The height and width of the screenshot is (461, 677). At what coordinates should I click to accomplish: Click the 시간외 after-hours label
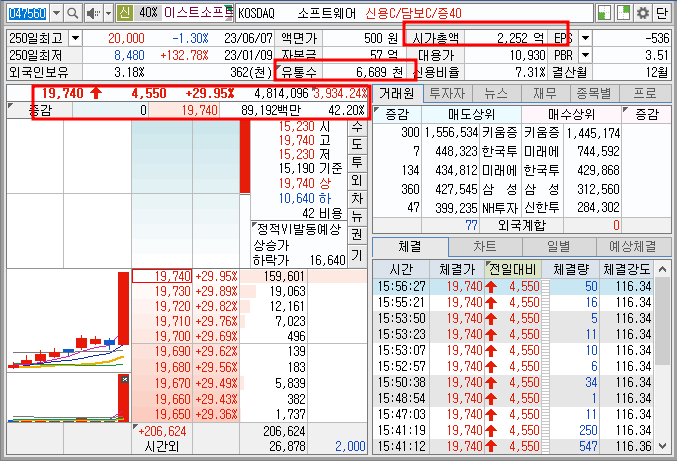click(161, 446)
